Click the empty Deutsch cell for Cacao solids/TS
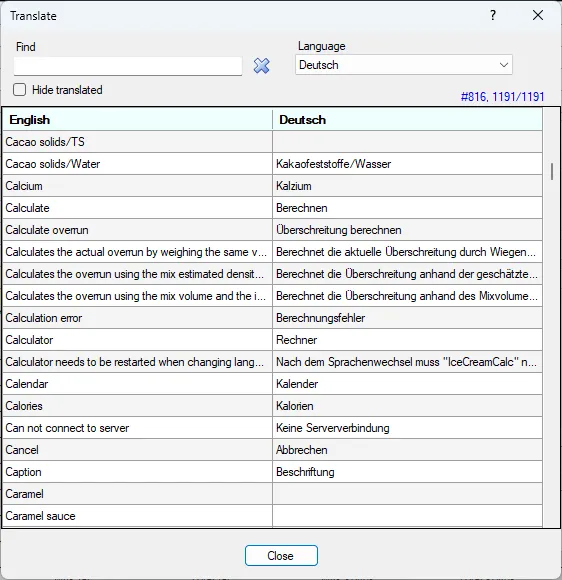This screenshot has width=562, height=580. (x=407, y=142)
